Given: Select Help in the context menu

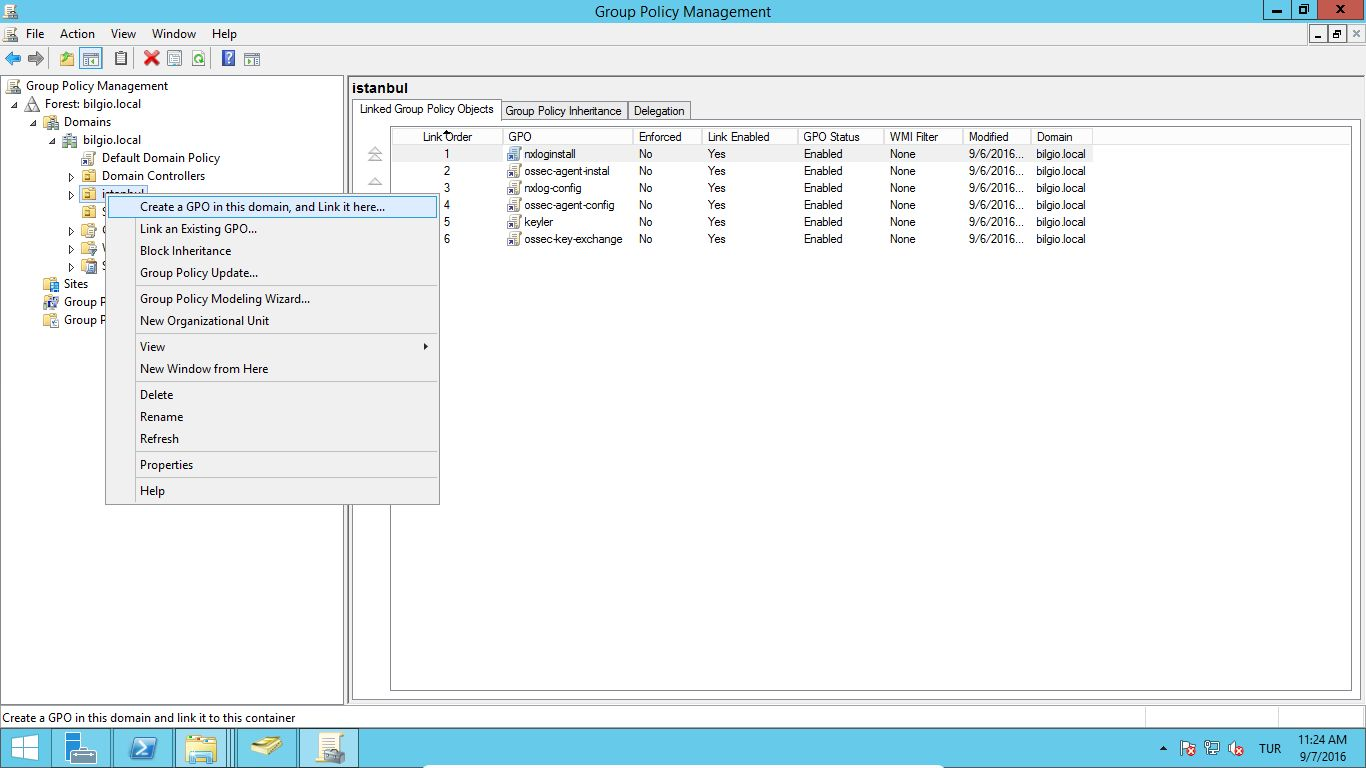Looking at the screenshot, I should [272, 491].
